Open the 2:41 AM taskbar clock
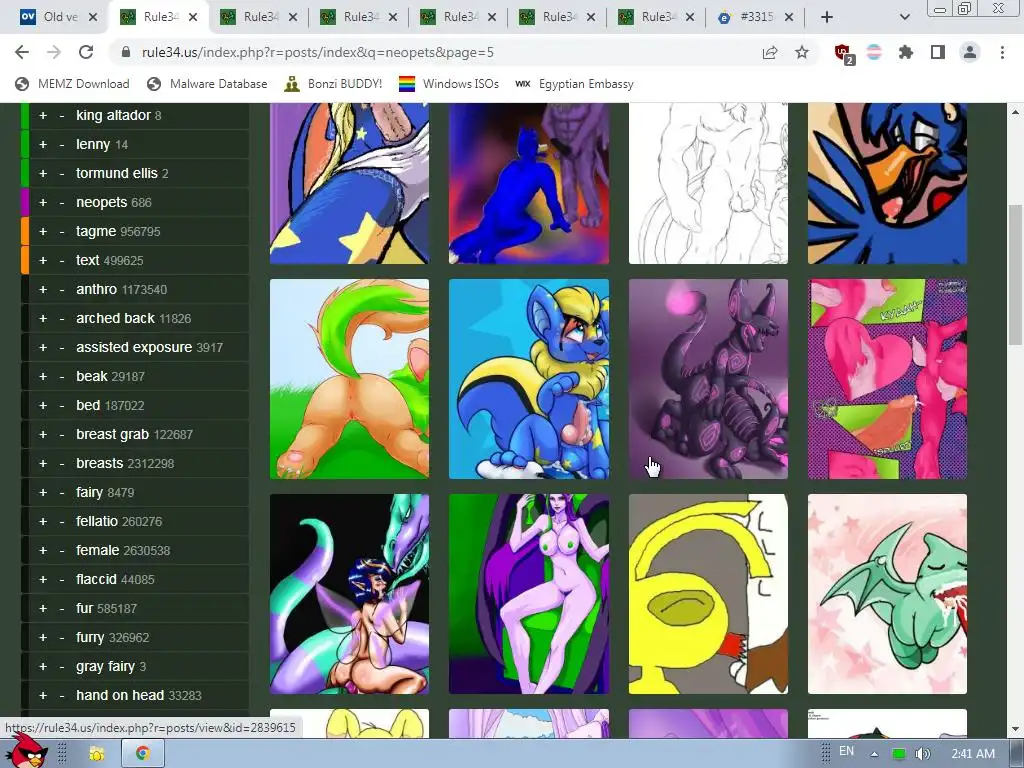The image size is (1024, 768). 973,754
